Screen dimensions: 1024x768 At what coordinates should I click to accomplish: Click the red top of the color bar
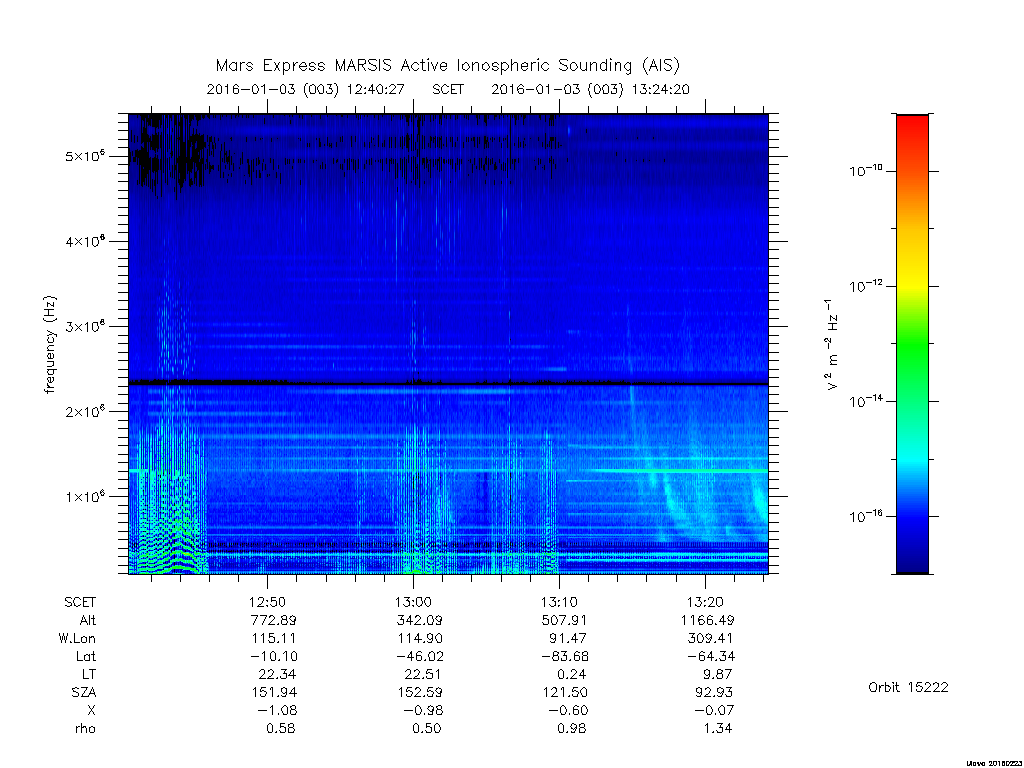tap(912, 131)
